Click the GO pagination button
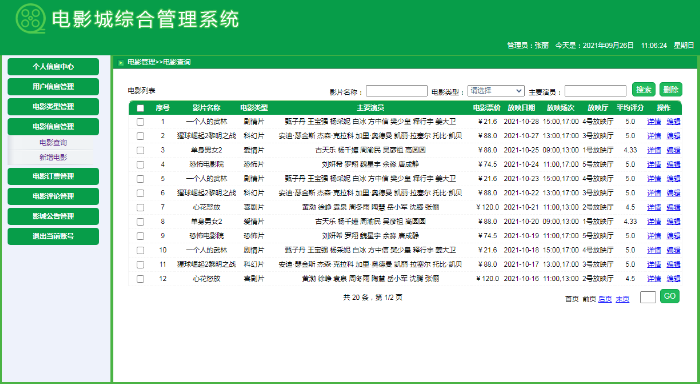This screenshot has height=384, width=700. pos(670,296)
